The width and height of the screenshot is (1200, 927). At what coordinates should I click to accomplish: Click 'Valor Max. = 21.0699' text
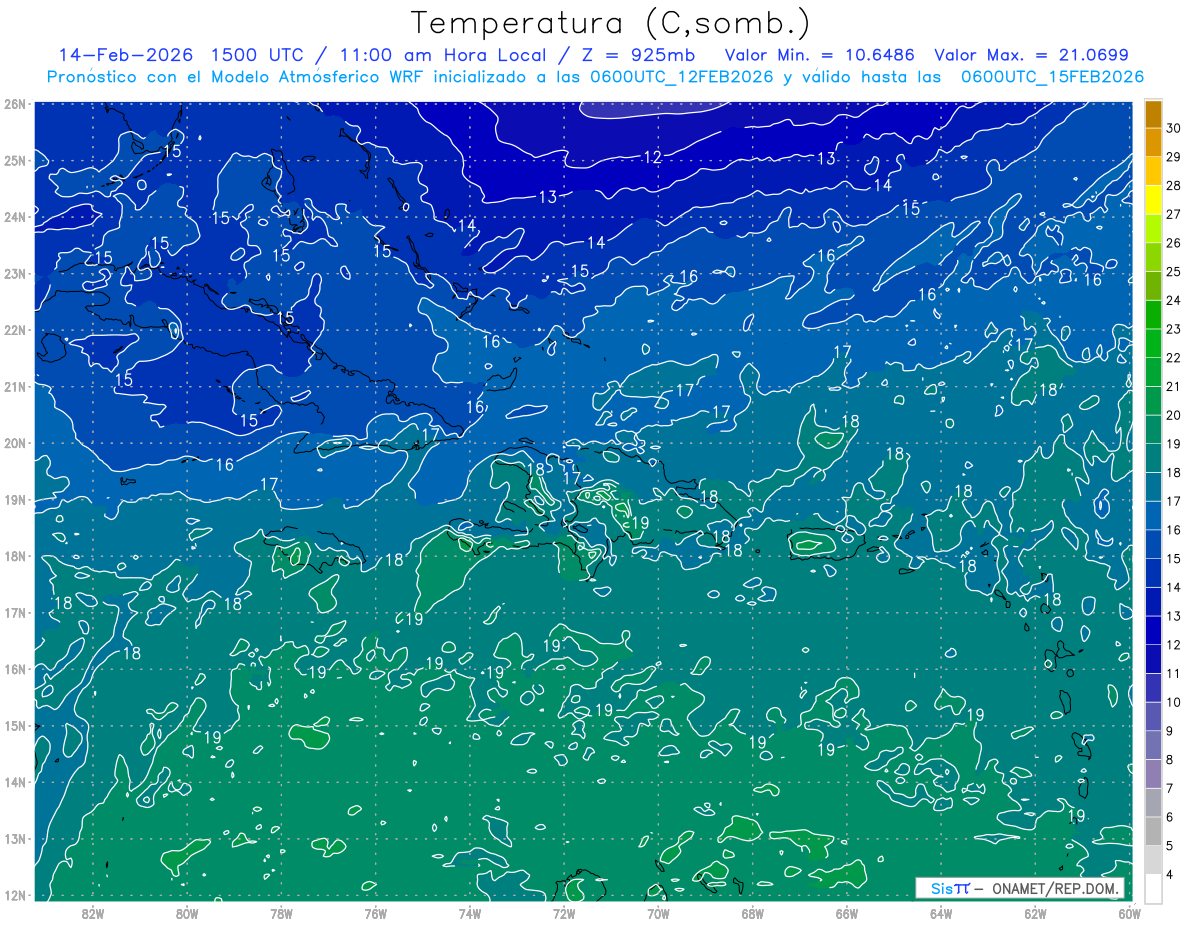pos(1031,54)
